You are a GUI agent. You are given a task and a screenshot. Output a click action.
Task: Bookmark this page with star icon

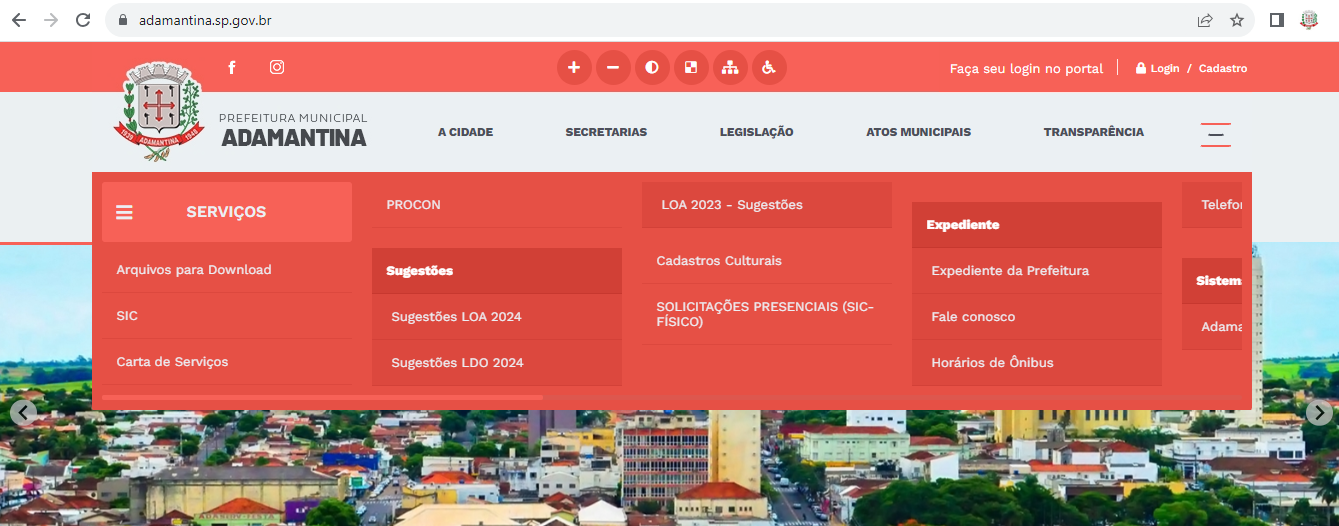(x=1237, y=20)
